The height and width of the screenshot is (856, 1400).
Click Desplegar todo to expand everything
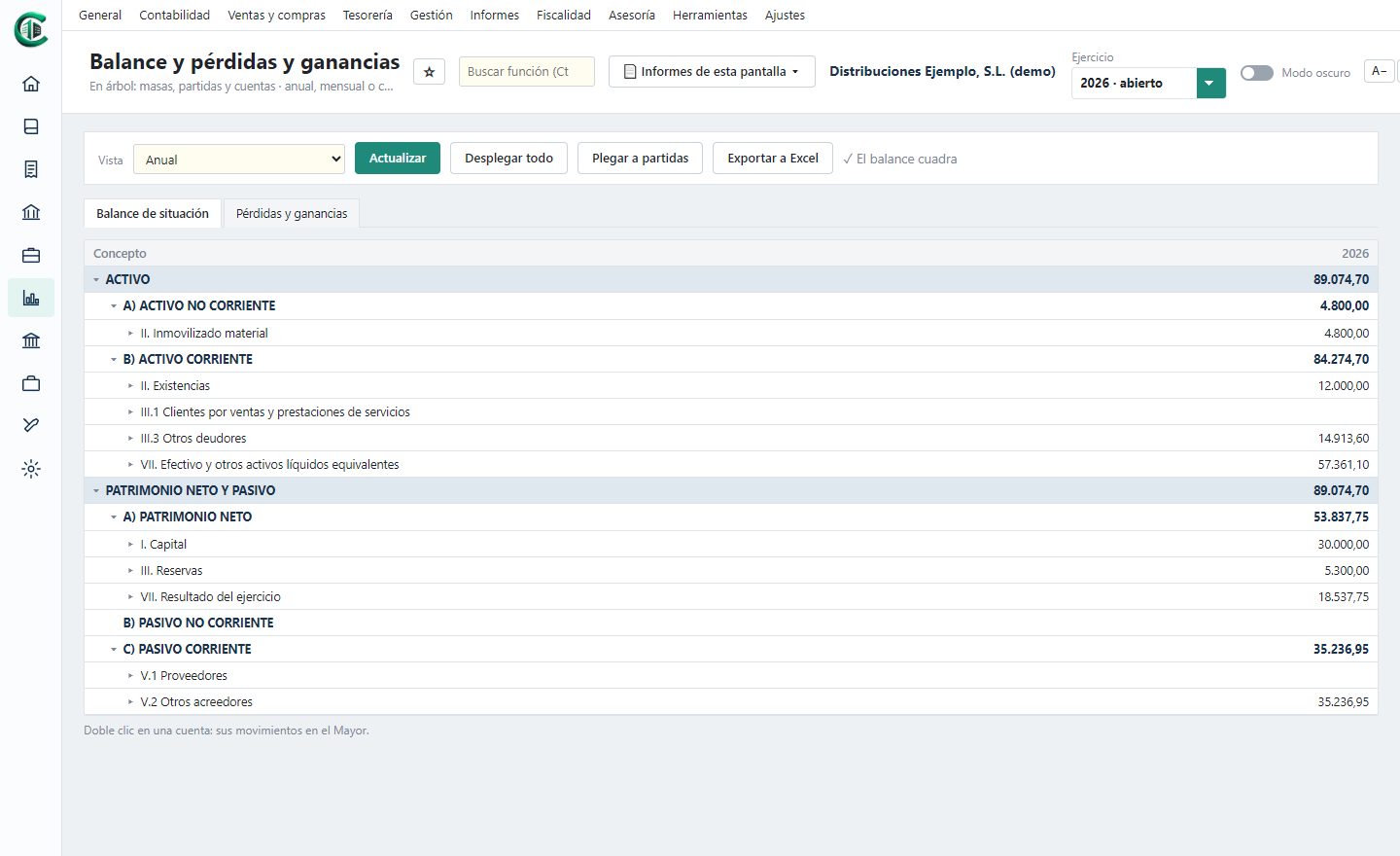(x=508, y=159)
